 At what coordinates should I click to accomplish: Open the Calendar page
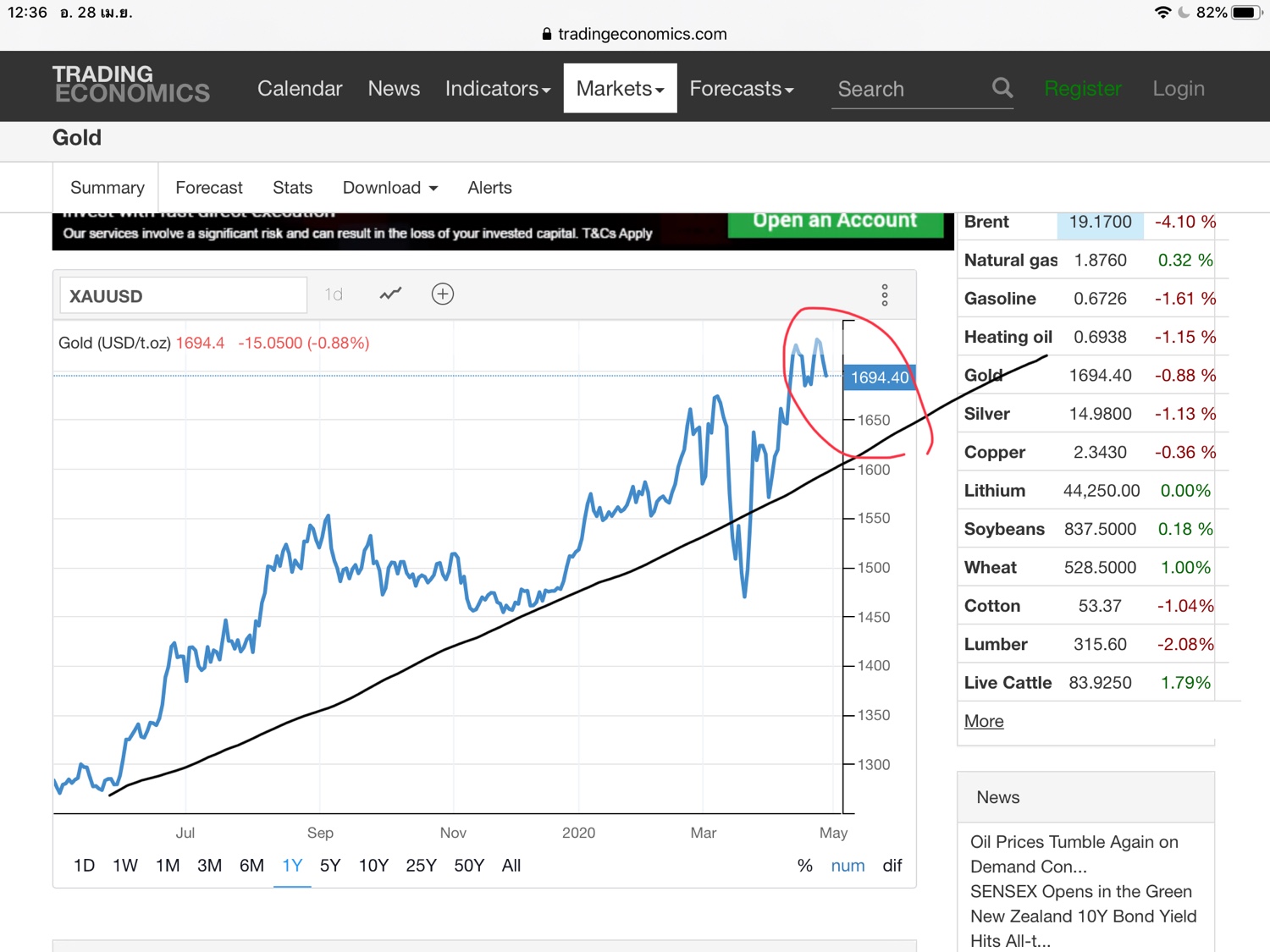click(300, 89)
